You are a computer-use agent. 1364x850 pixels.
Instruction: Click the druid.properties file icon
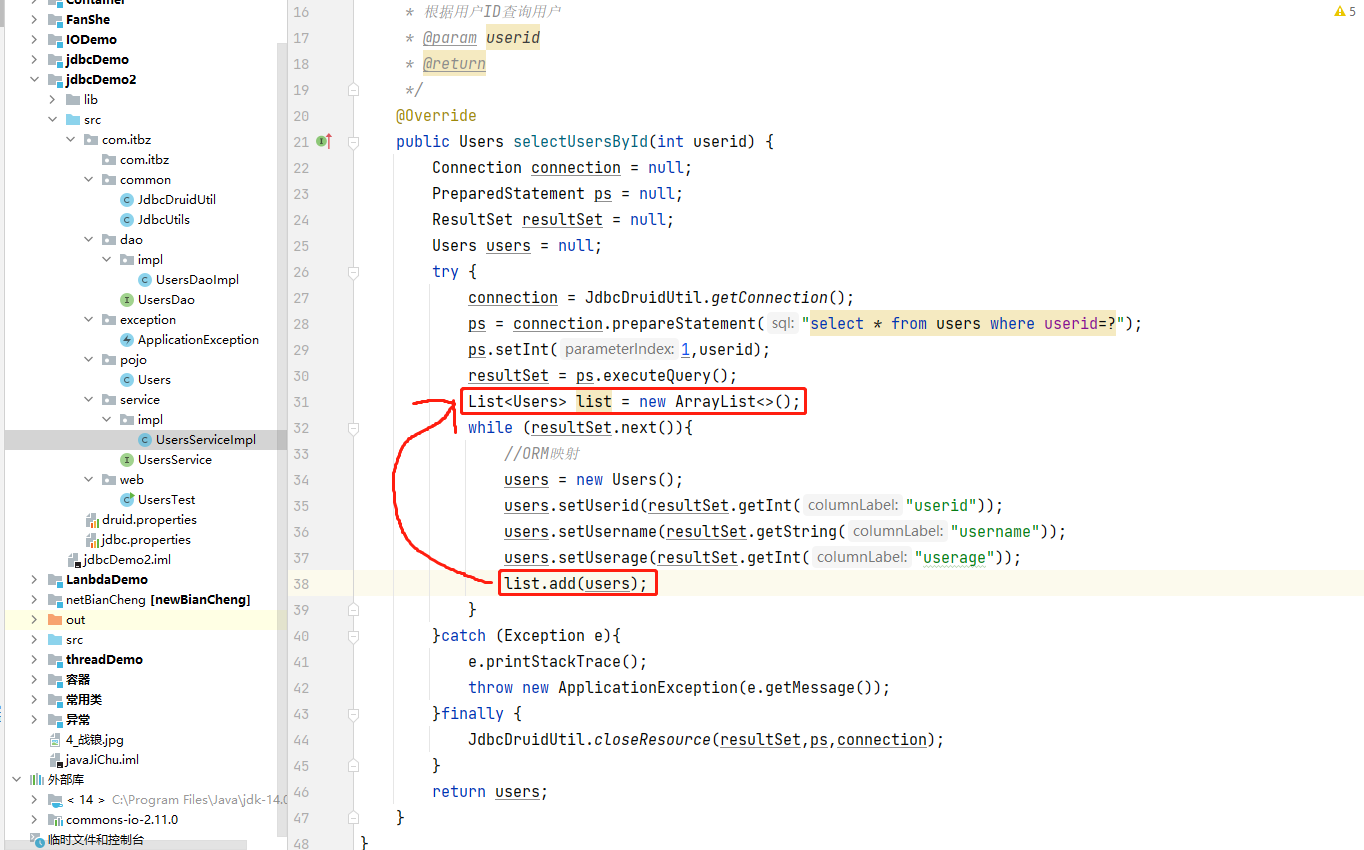pyautogui.click(x=92, y=520)
